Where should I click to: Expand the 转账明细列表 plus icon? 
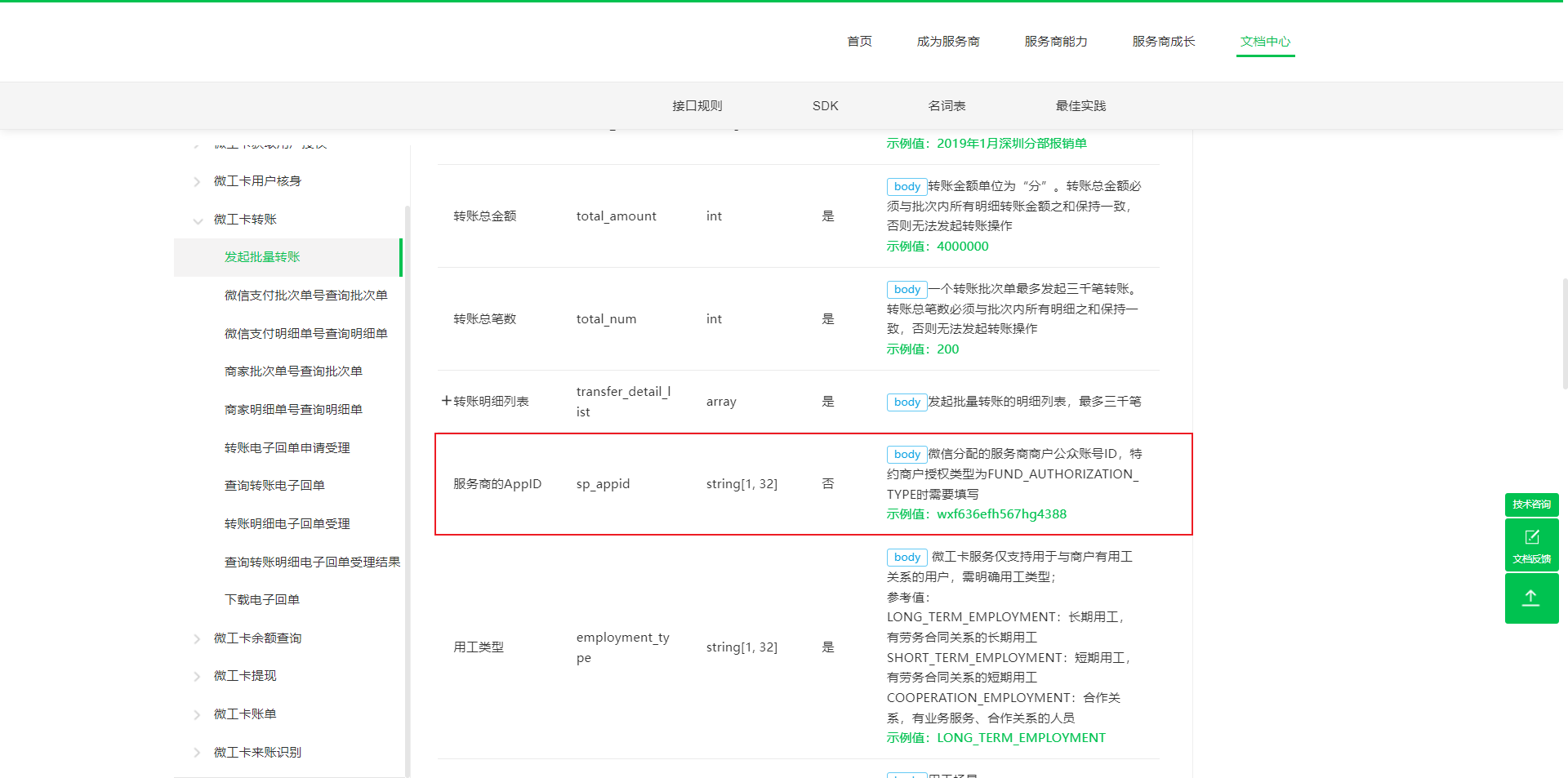pyautogui.click(x=446, y=401)
